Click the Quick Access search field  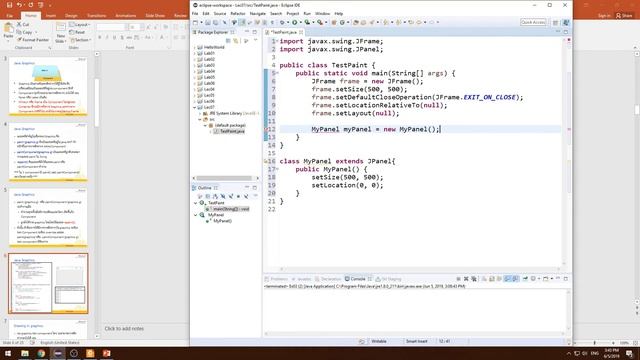click(533, 22)
